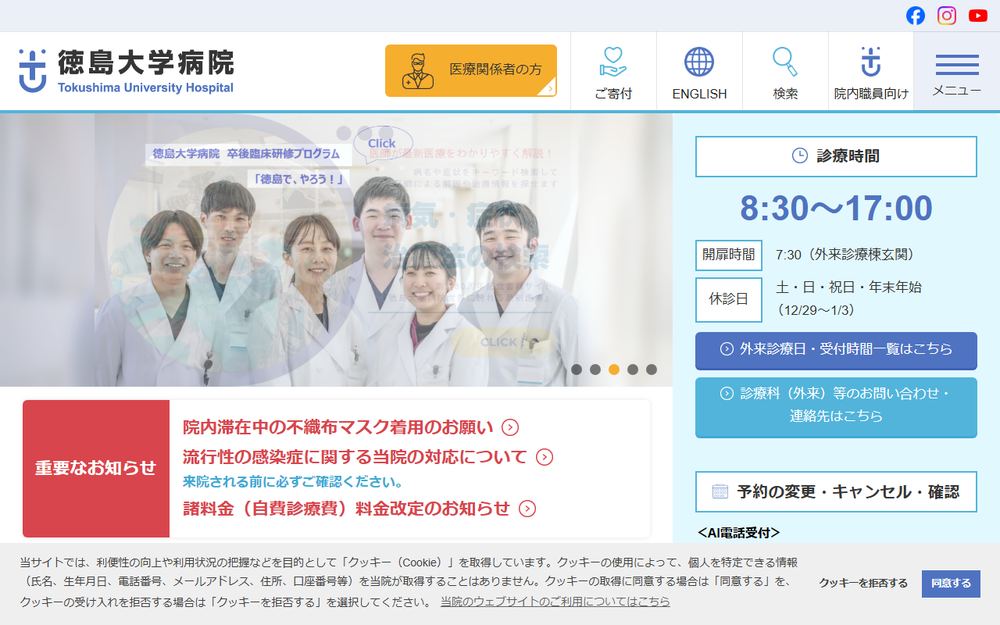Screen dimensions: 1000x625
Task: Open 院内滞在中の不織布マスク着用のお願い link
Action: click(338, 427)
